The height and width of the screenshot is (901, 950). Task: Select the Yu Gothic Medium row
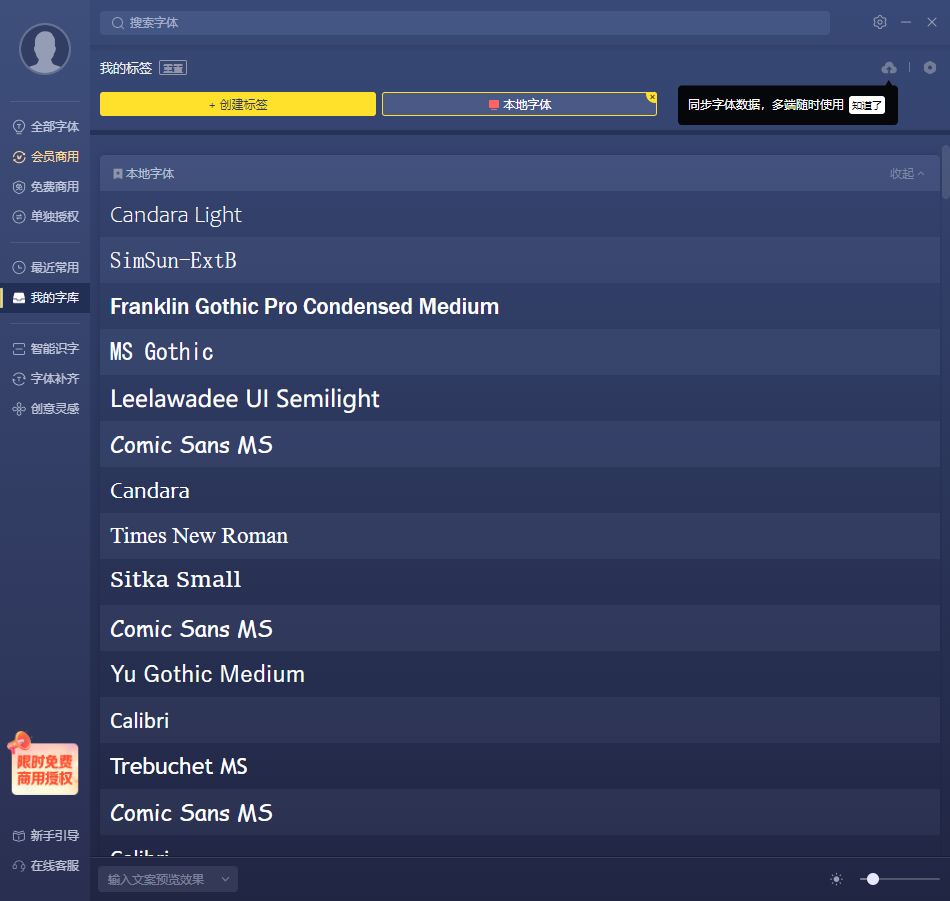click(x=520, y=674)
